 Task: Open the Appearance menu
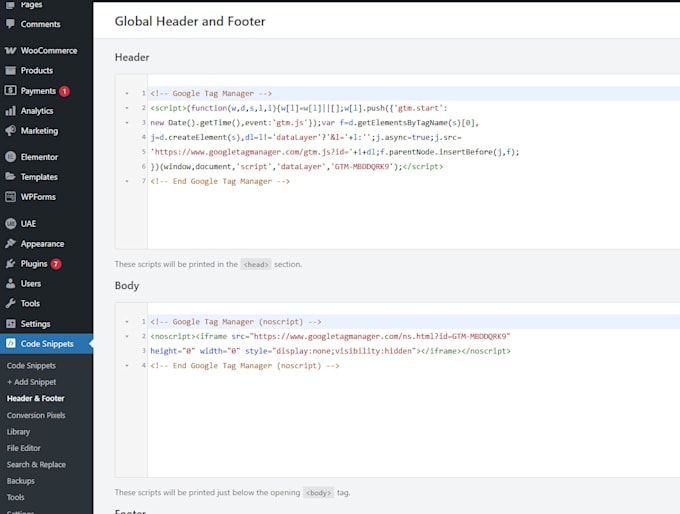[x=42, y=244]
